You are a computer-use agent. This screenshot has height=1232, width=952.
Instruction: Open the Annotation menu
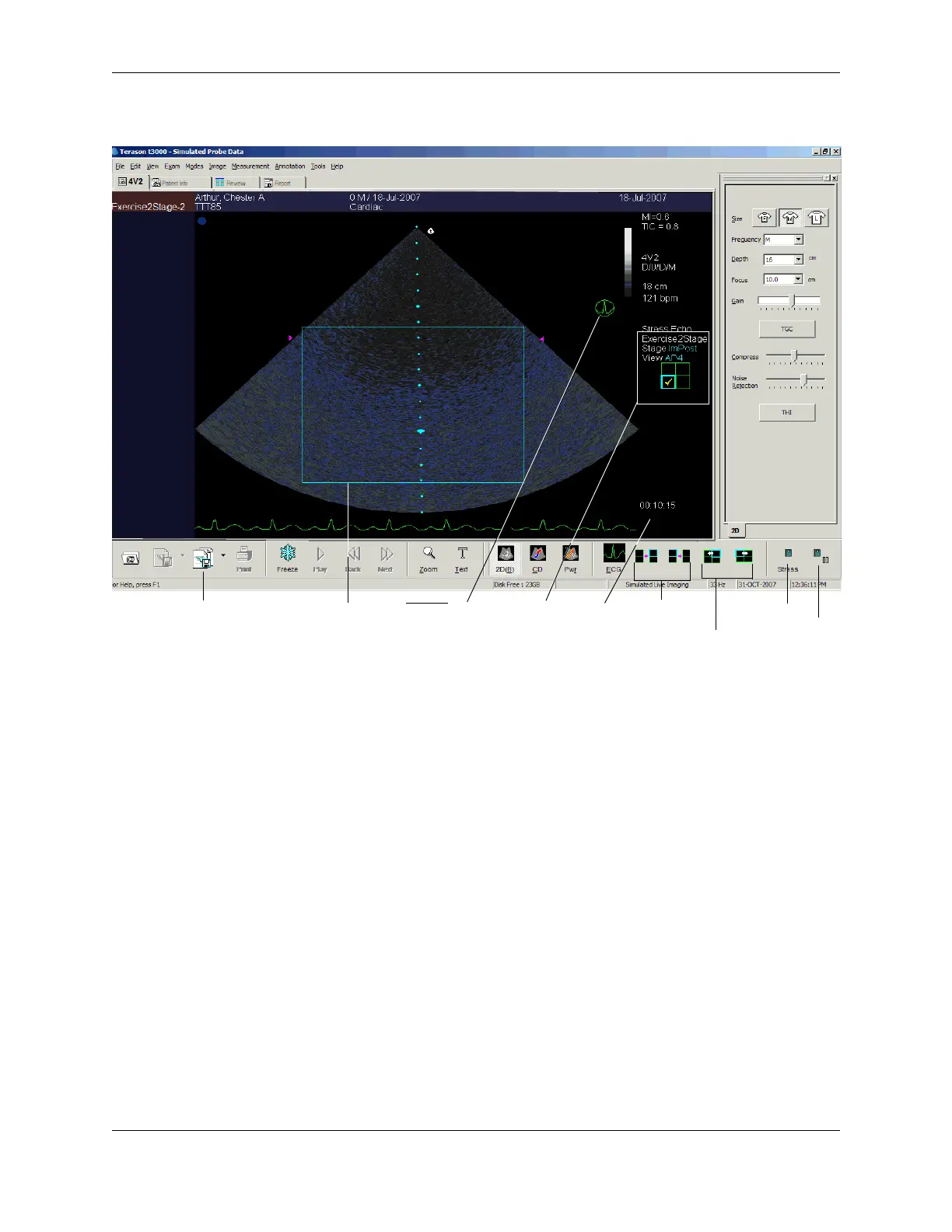(x=290, y=166)
